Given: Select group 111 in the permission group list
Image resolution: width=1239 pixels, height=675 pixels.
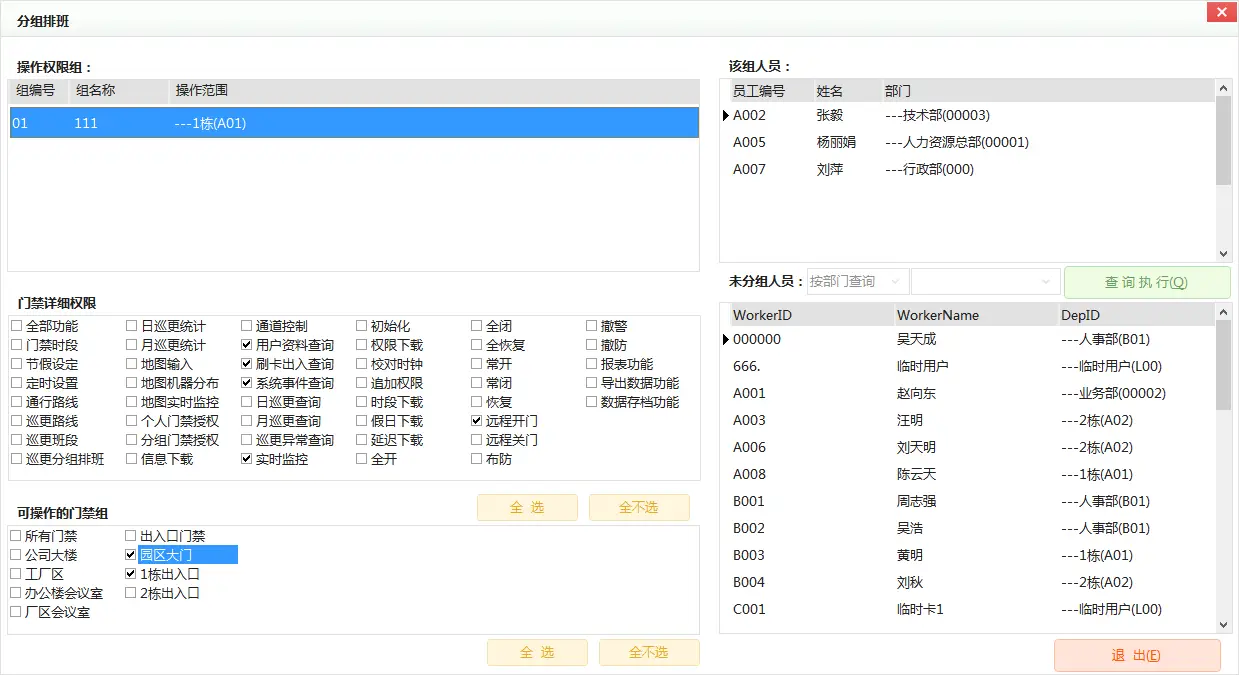Looking at the screenshot, I should 200,123.
